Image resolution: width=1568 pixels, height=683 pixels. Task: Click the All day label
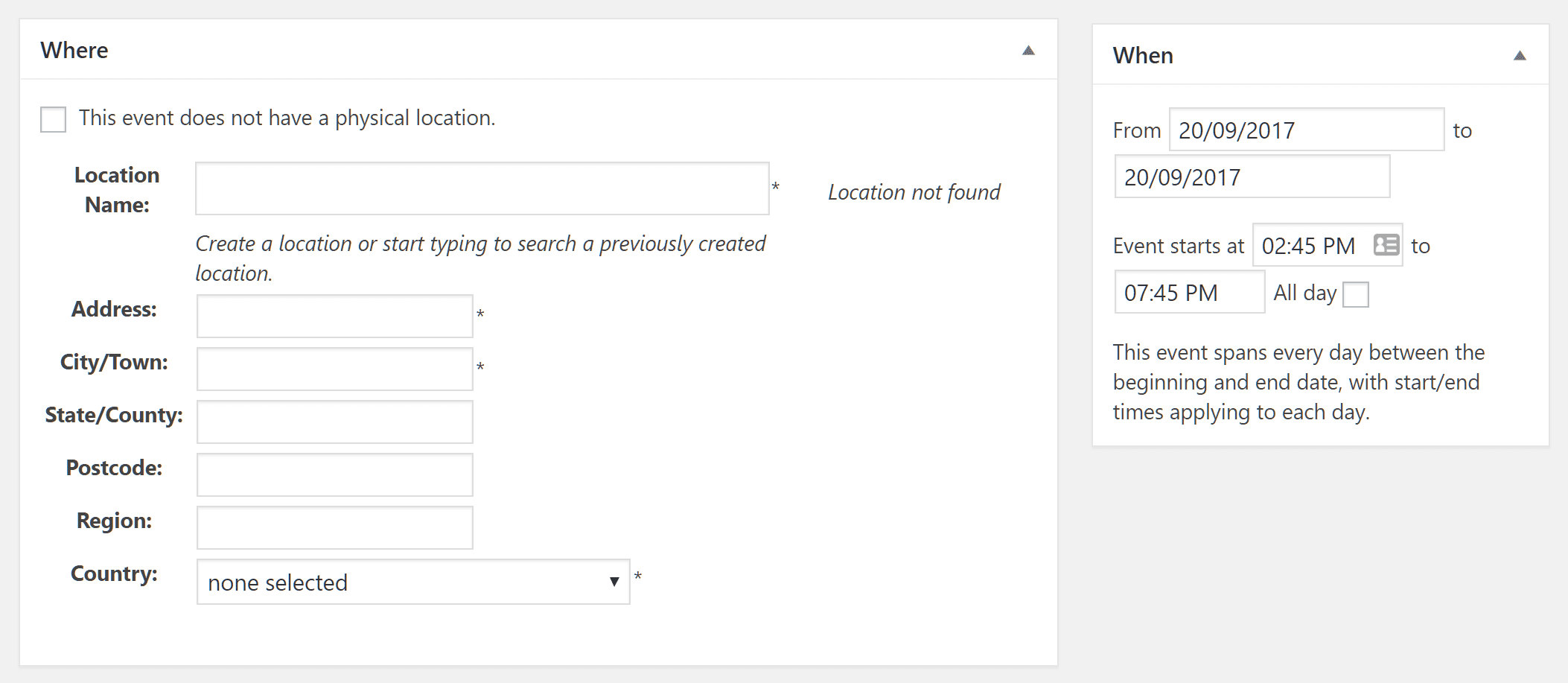(1304, 293)
